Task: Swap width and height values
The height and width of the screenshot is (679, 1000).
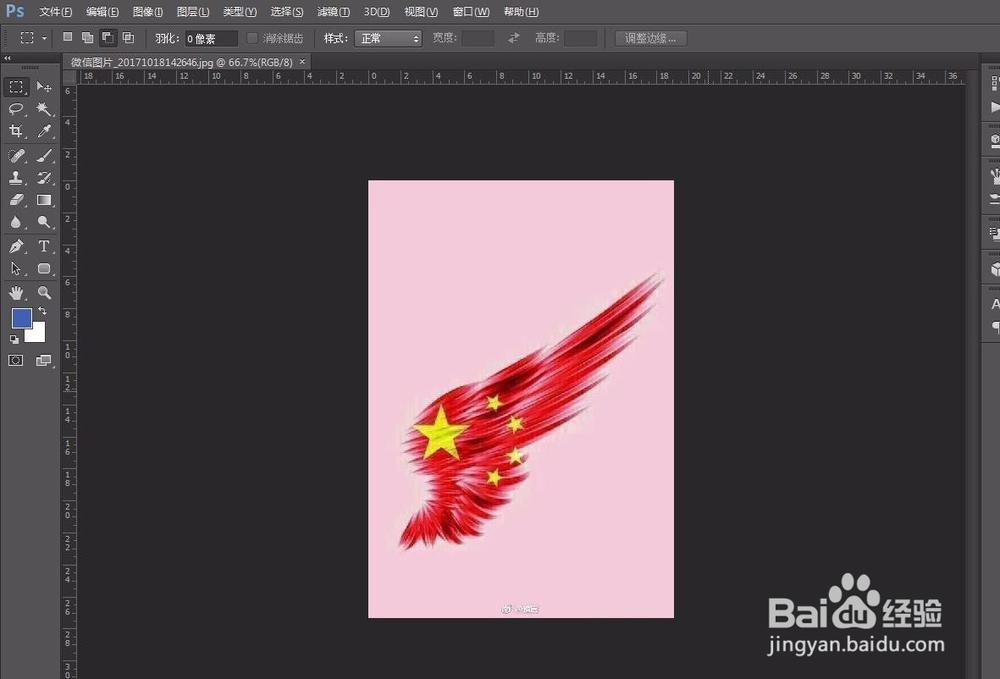Action: [514, 38]
